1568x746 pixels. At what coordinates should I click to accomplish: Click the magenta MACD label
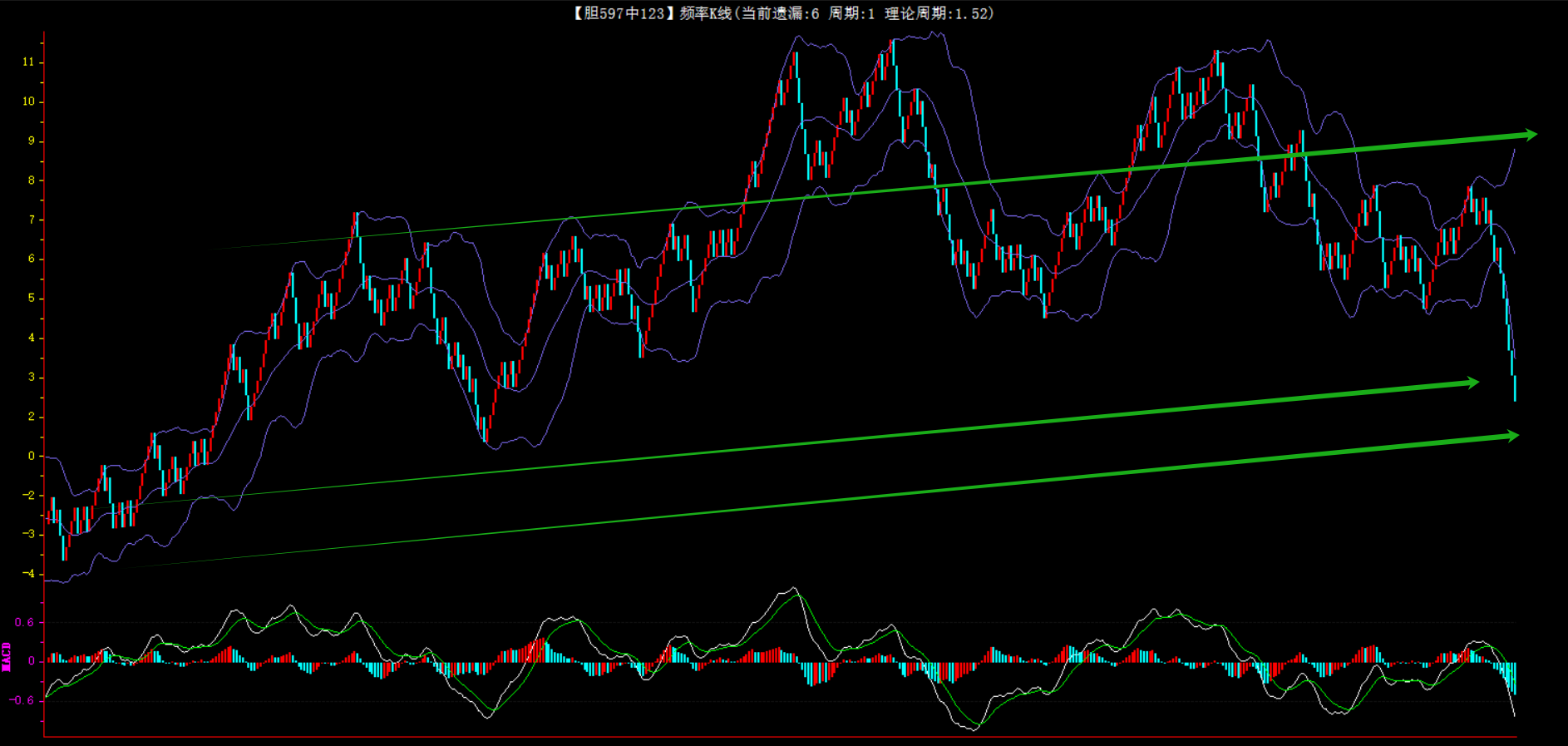click(7, 657)
